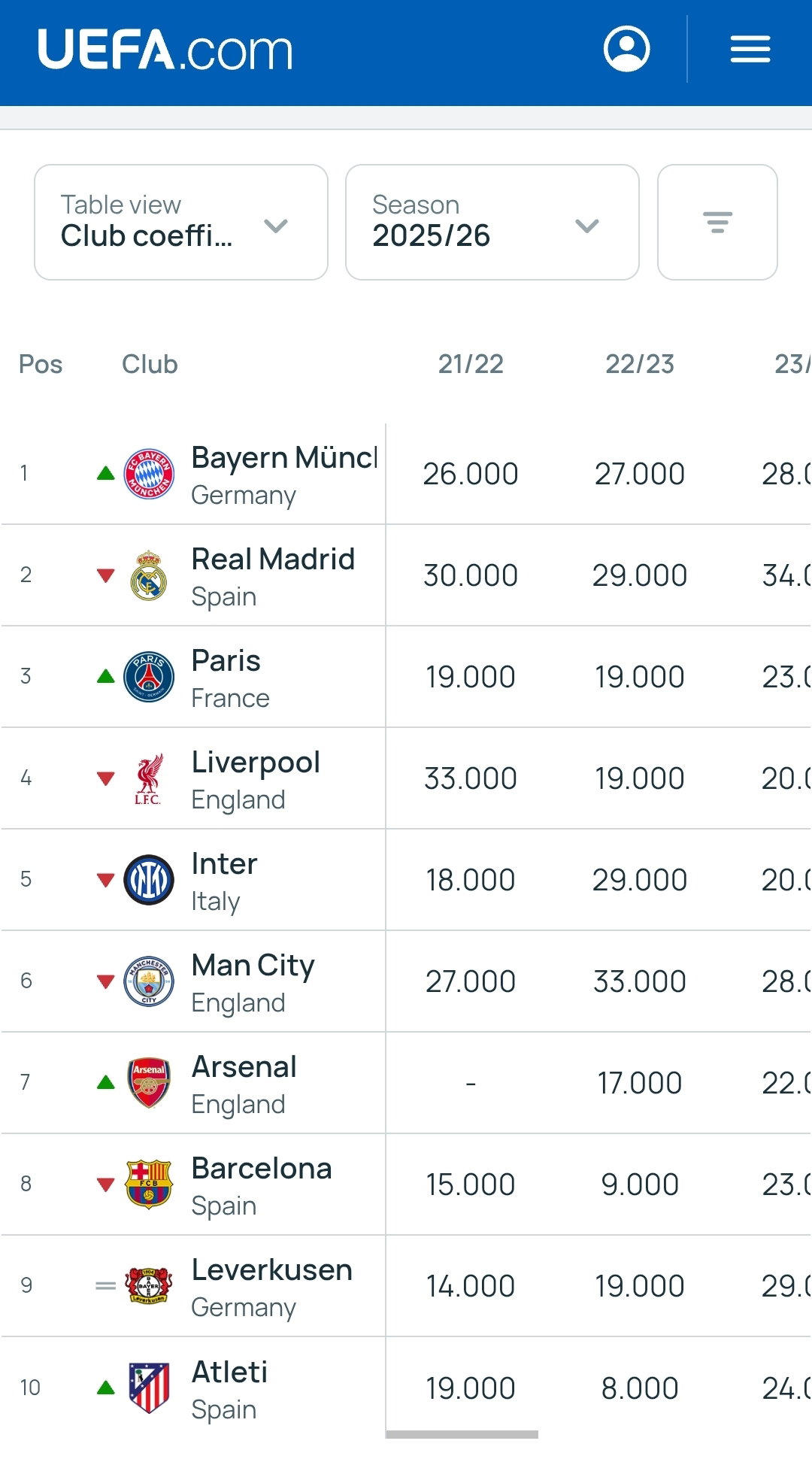Click the Manchester City crest

(x=149, y=981)
